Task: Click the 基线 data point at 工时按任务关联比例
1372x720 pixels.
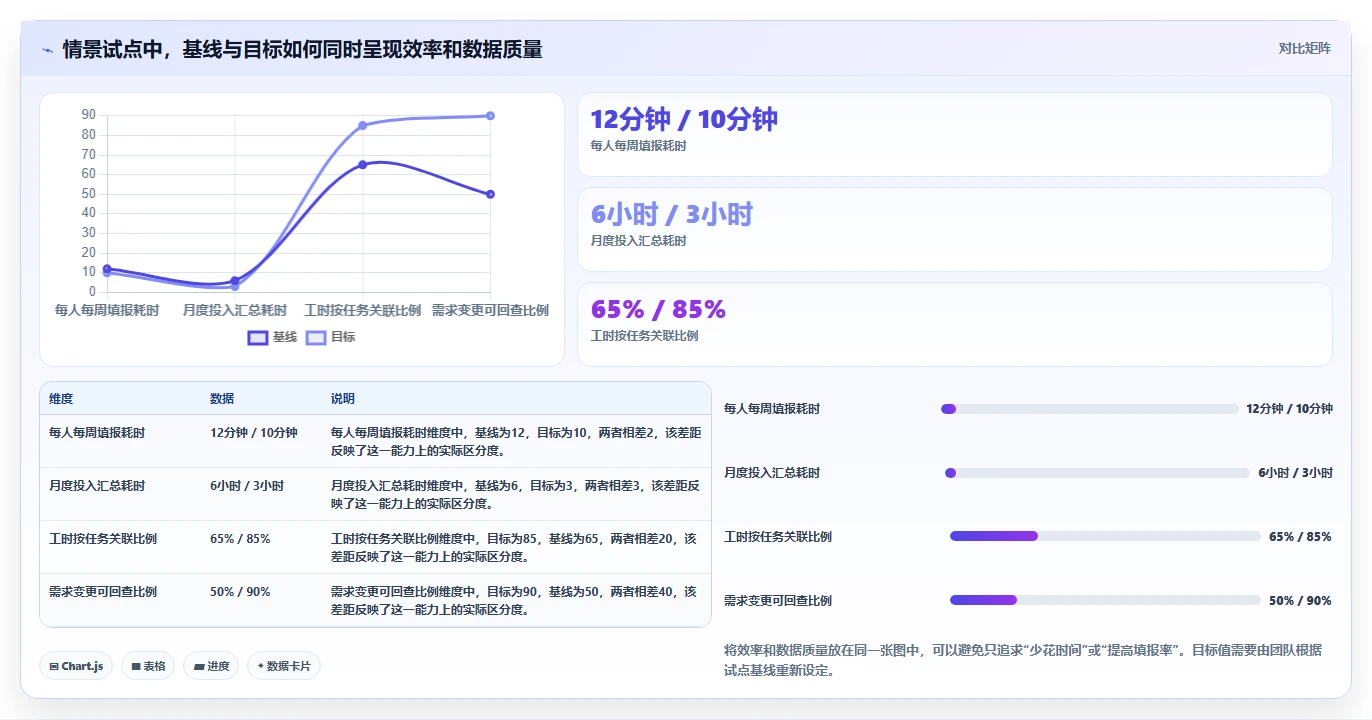Action: (362, 165)
